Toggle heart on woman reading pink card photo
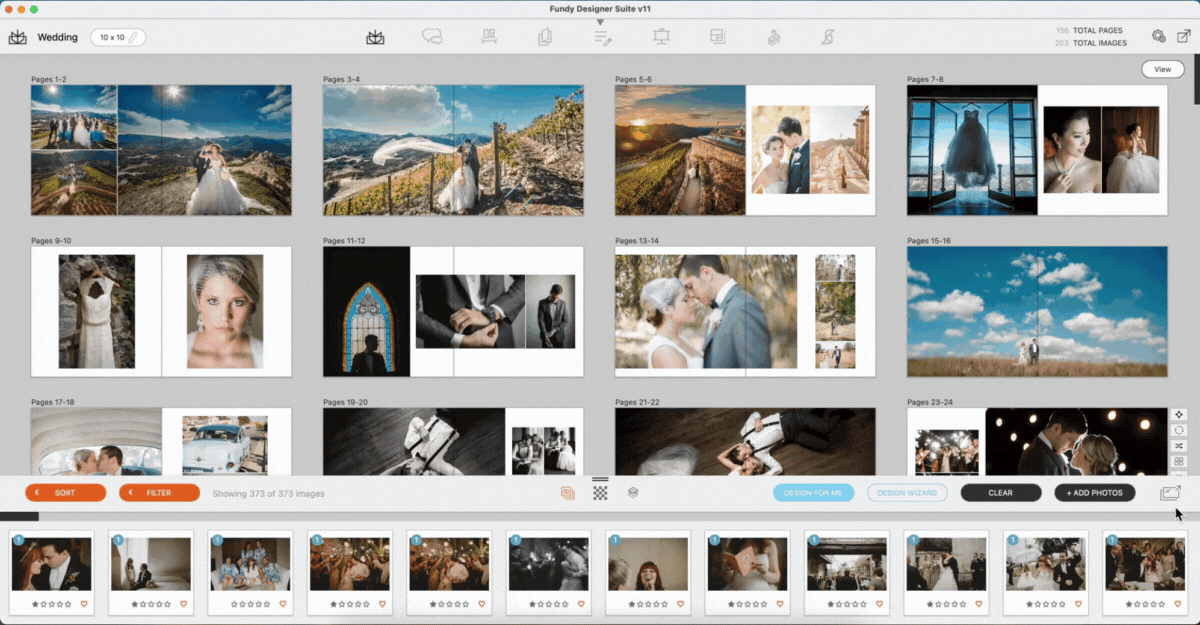The image size is (1200, 625). point(780,604)
